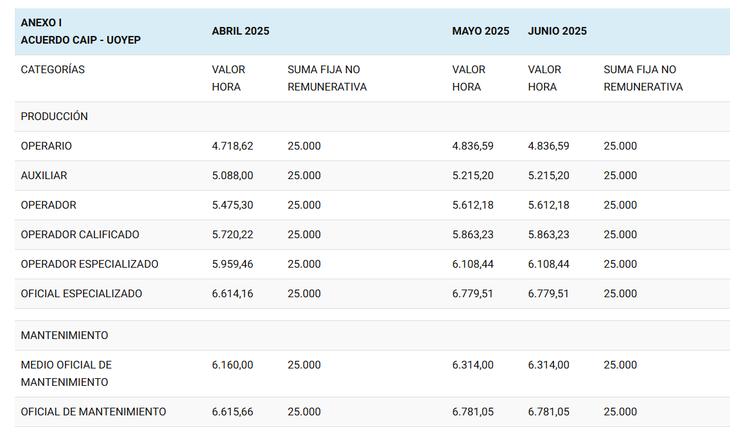The image size is (730, 434).
Task: Select the MANTENIMIENTO section row label
Action: point(64,335)
